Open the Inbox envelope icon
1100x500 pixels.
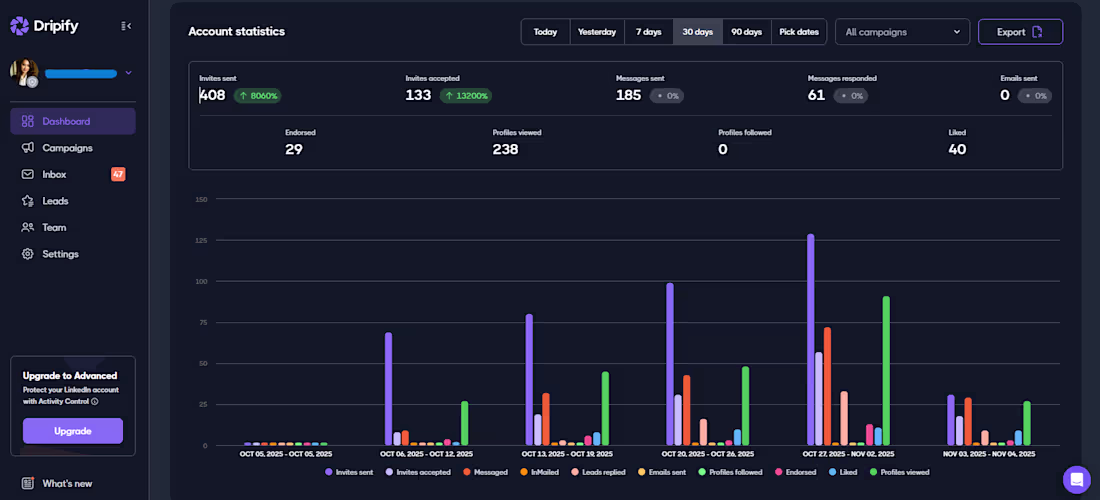(27, 174)
